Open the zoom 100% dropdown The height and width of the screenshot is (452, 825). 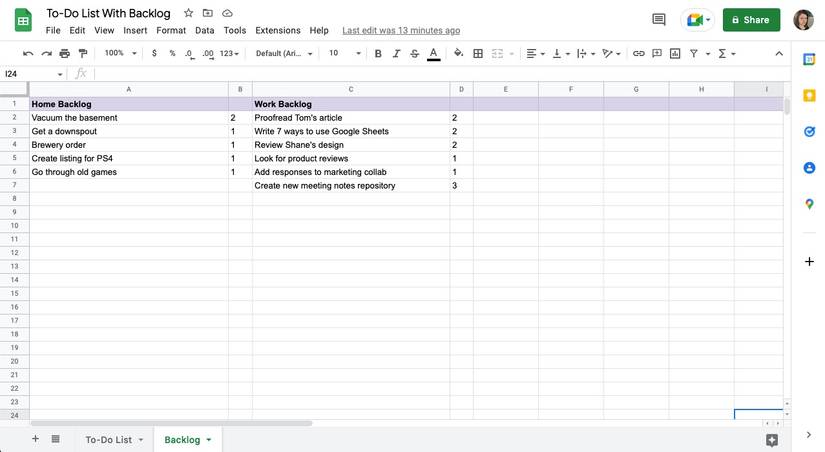point(120,53)
